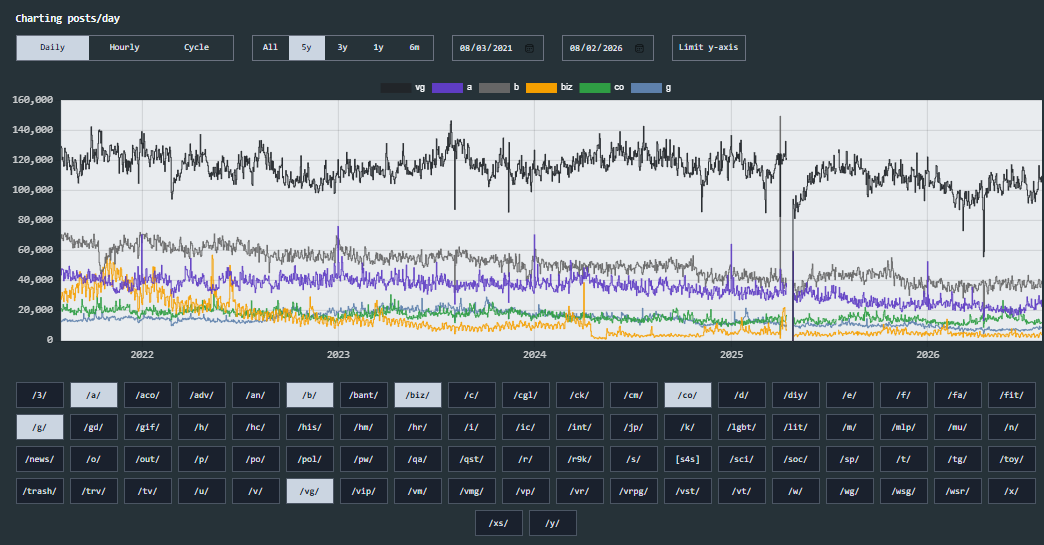
Task: Add the /vt/ board to chart
Action: 742,491
